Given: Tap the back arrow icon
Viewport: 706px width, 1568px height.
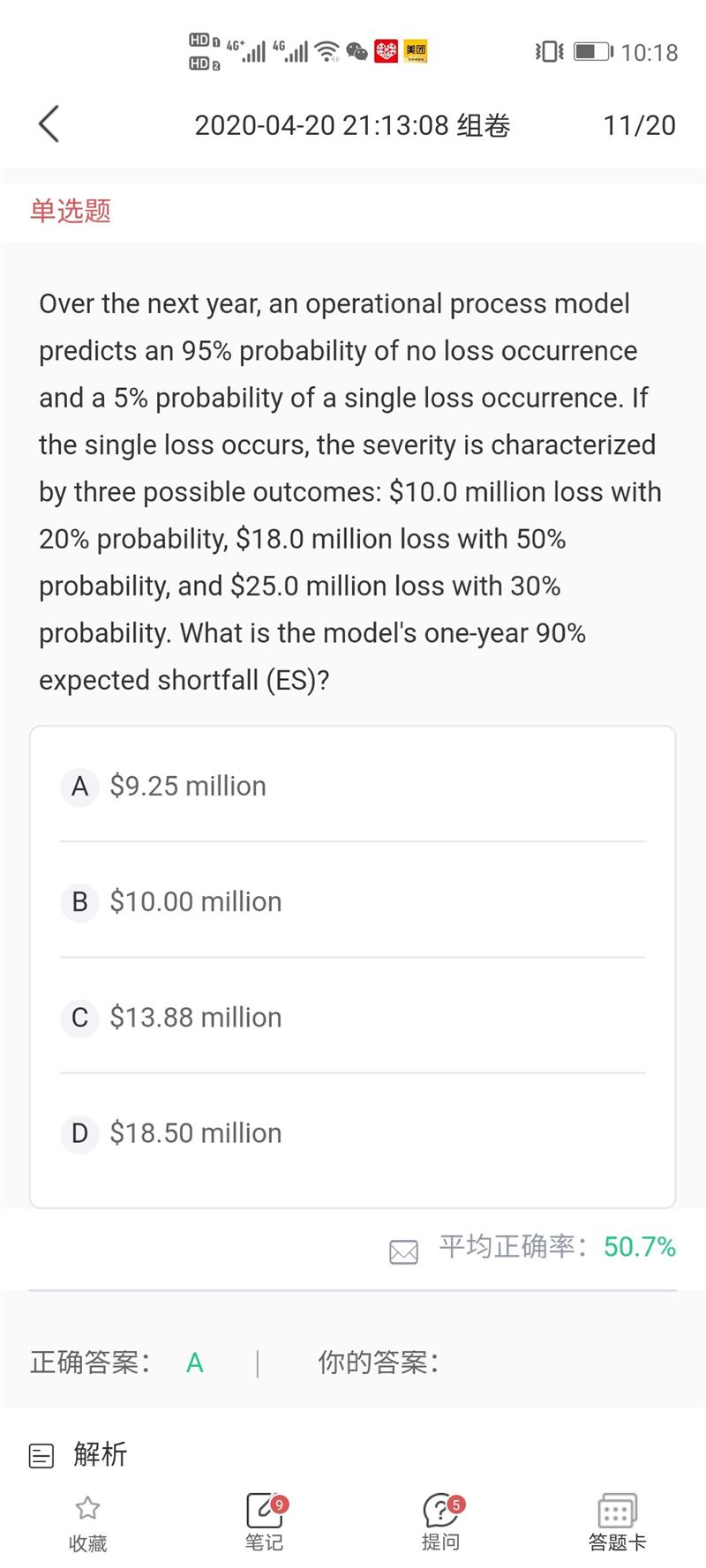Looking at the screenshot, I should coord(49,124).
